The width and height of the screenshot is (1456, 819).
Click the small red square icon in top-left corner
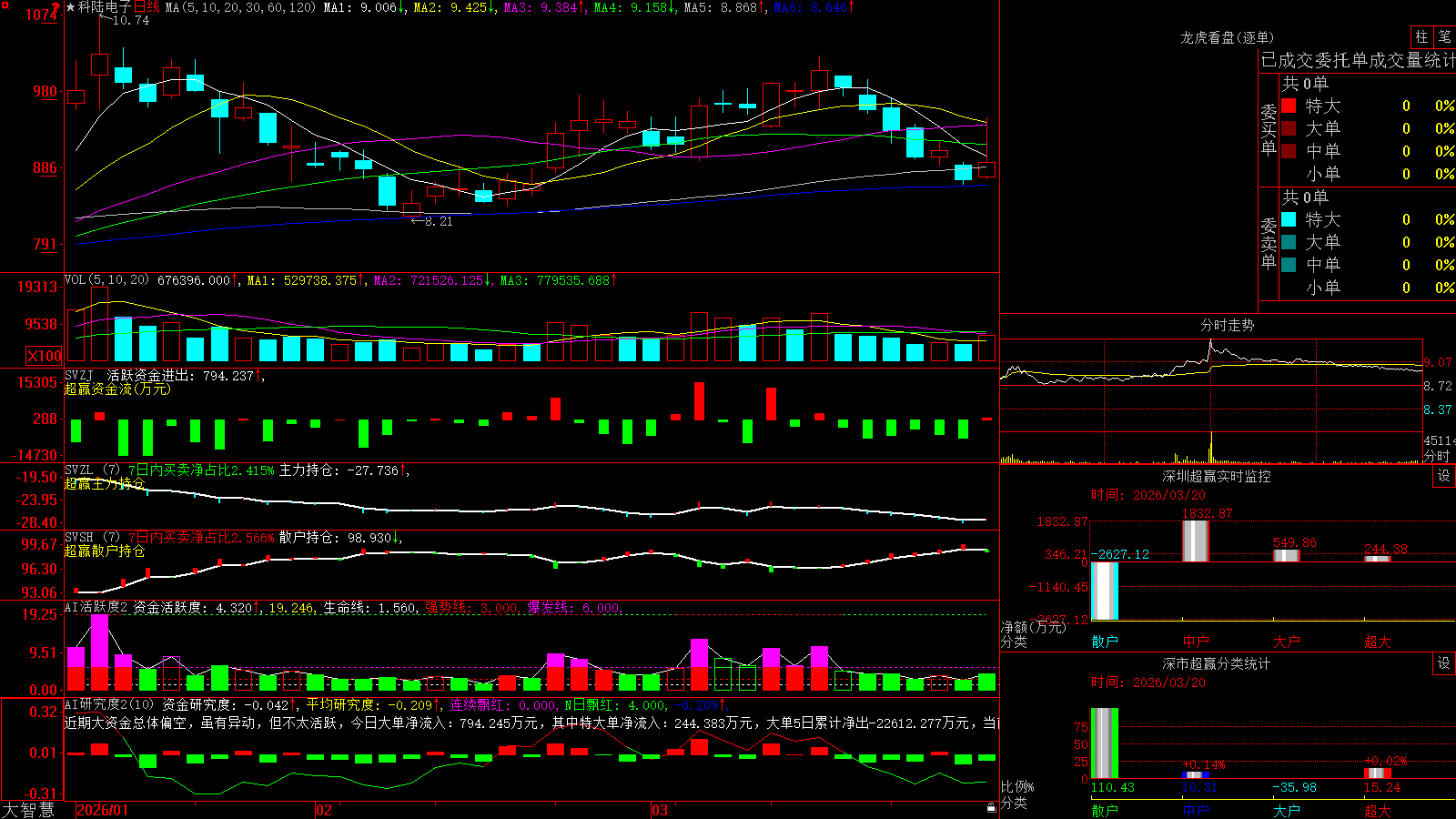pos(4,4)
